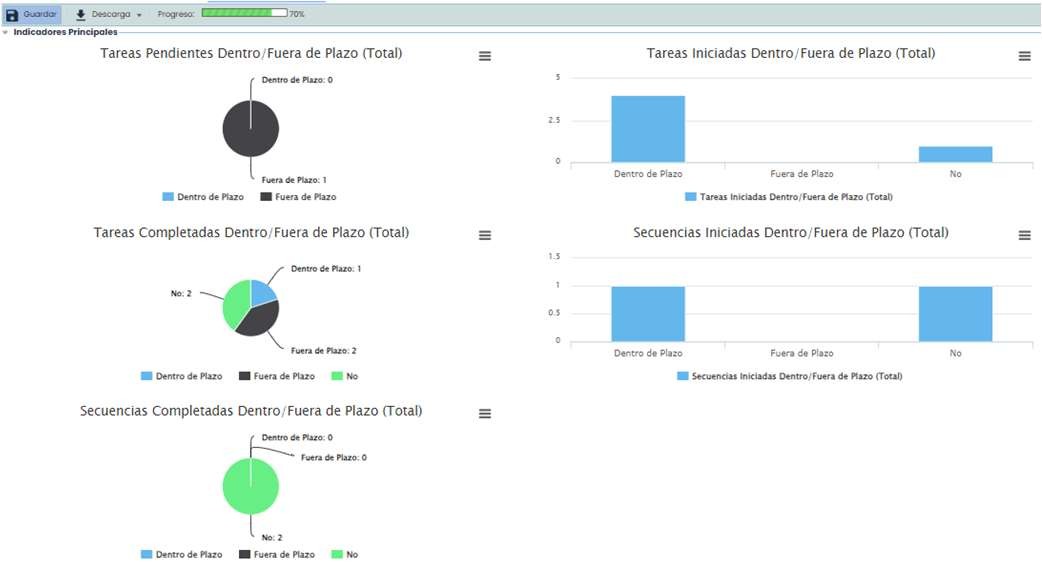Toggle Fuera de Plazo legend in Secuencias Completadas
The image size is (1042, 564).
tap(276, 554)
